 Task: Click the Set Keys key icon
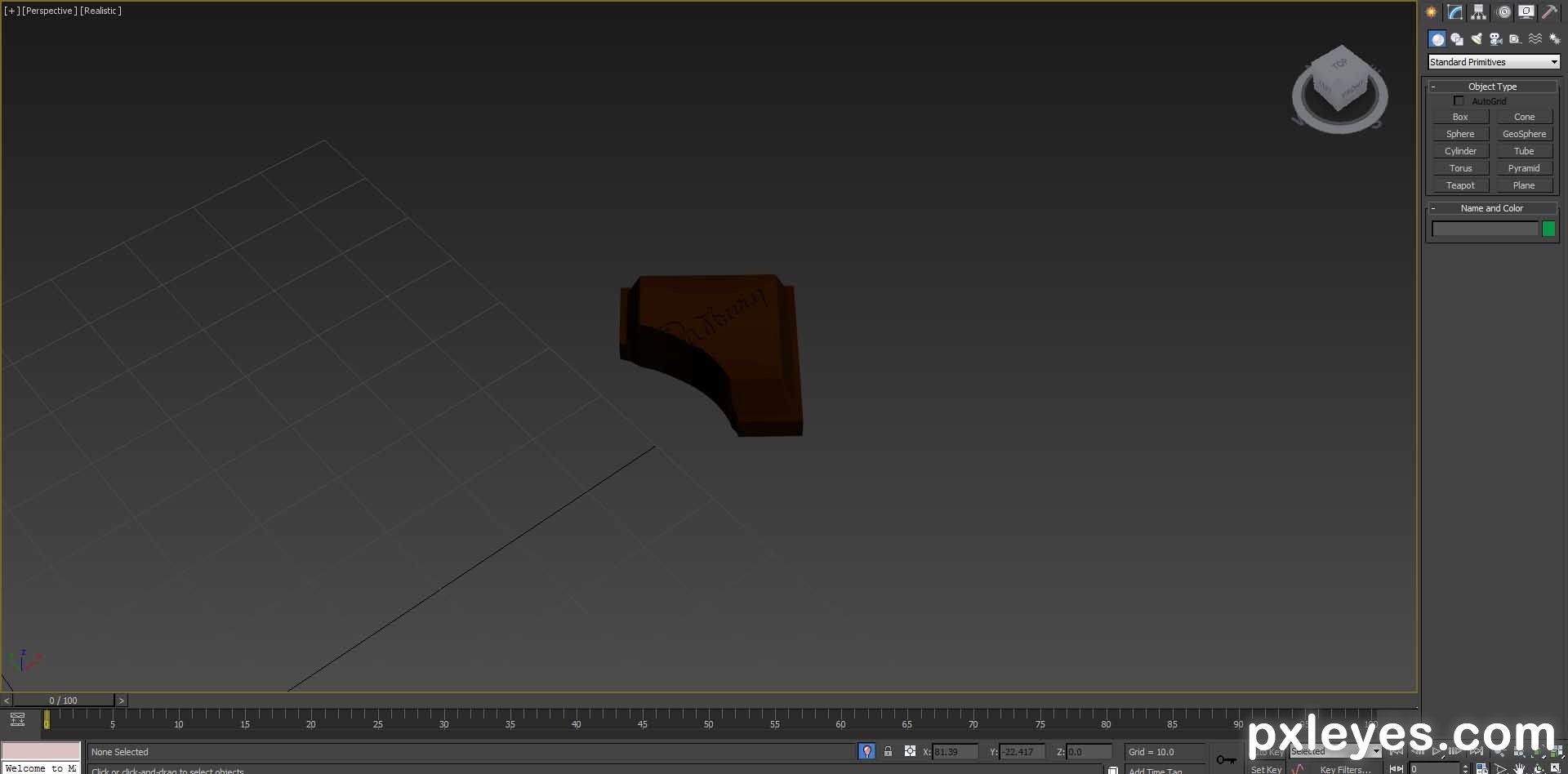[1226, 760]
